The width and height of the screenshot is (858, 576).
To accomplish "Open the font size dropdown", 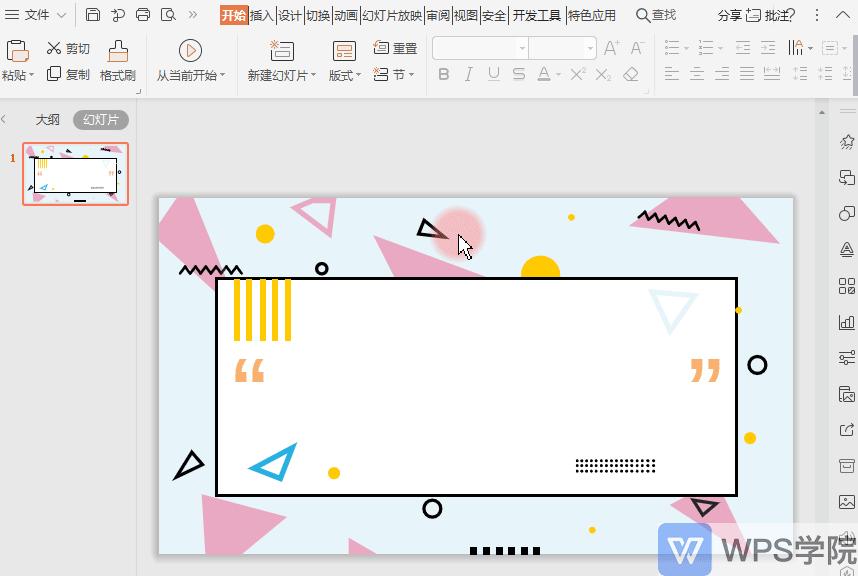I will pyautogui.click(x=590, y=47).
